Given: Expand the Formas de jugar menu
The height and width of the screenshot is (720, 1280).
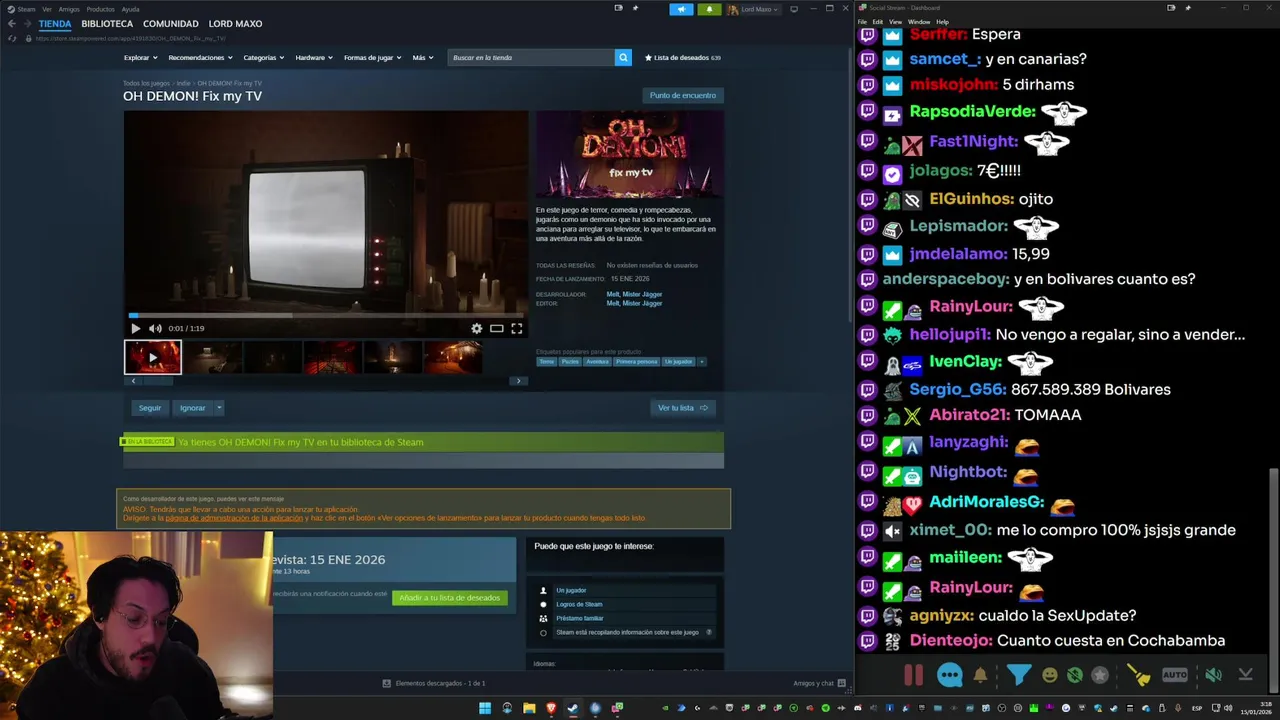Looking at the screenshot, I should [372, 58].
